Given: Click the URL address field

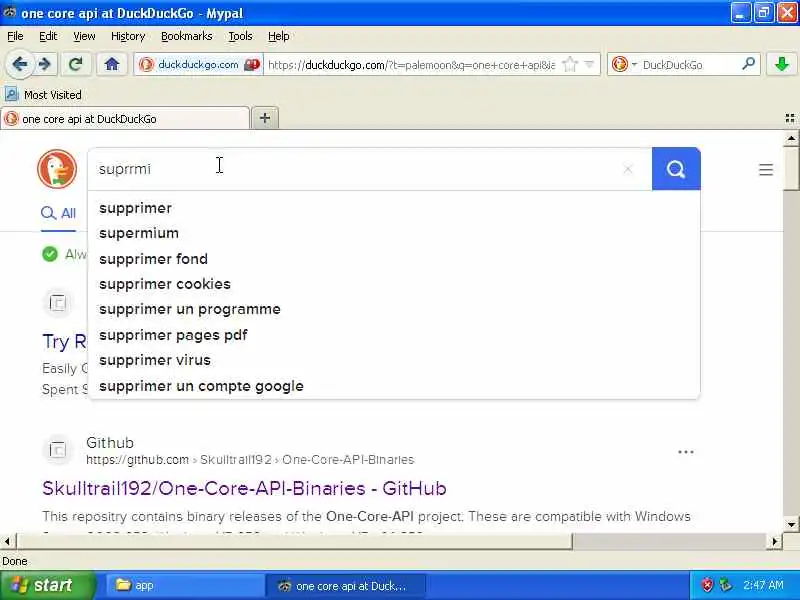Looking at the screenshot, I should point(411,65).
